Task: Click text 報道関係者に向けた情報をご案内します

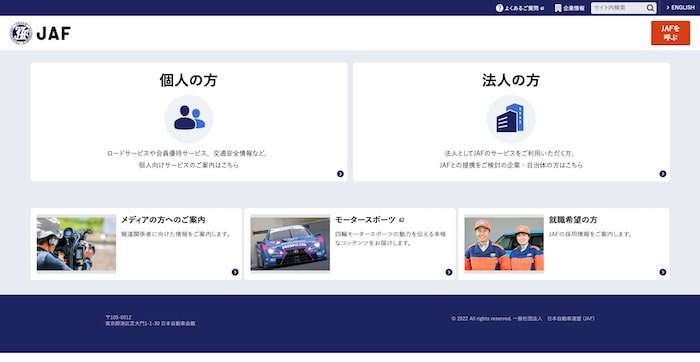Action: [177, 234]
